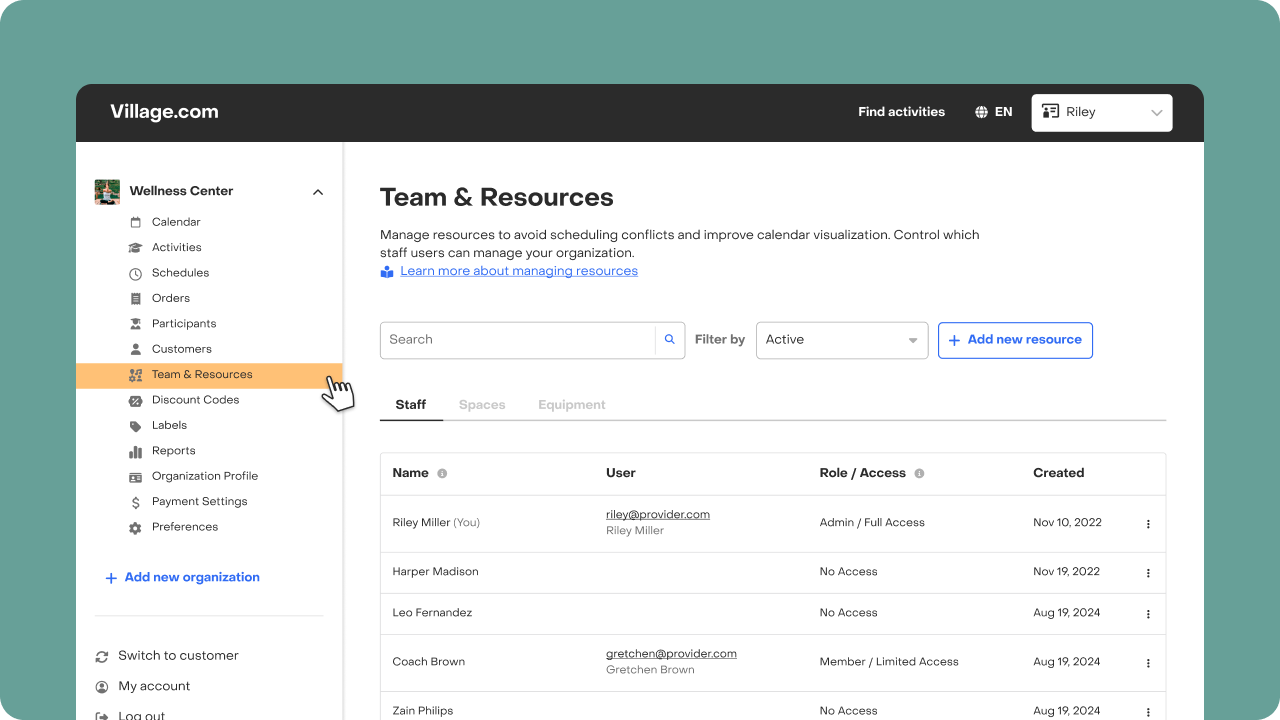Image resolution: width=1280 pixels, height=720 pixels.
Task: Switch to the Equipment tab
Action: [x=572, y=405]
